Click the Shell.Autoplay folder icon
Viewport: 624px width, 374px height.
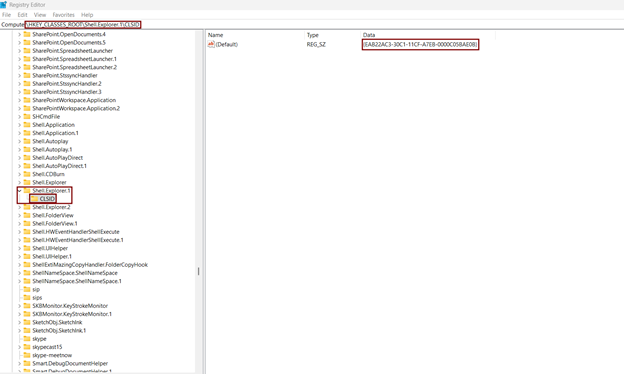(x=27, y=141)
